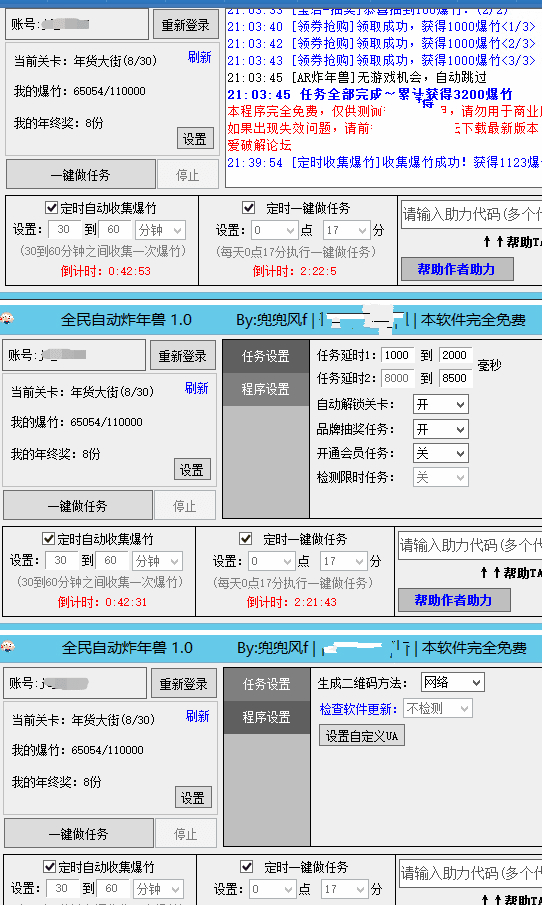542x905 pixels.
Task: Click 设置 button in the bottom window
Action: [193, 798]
